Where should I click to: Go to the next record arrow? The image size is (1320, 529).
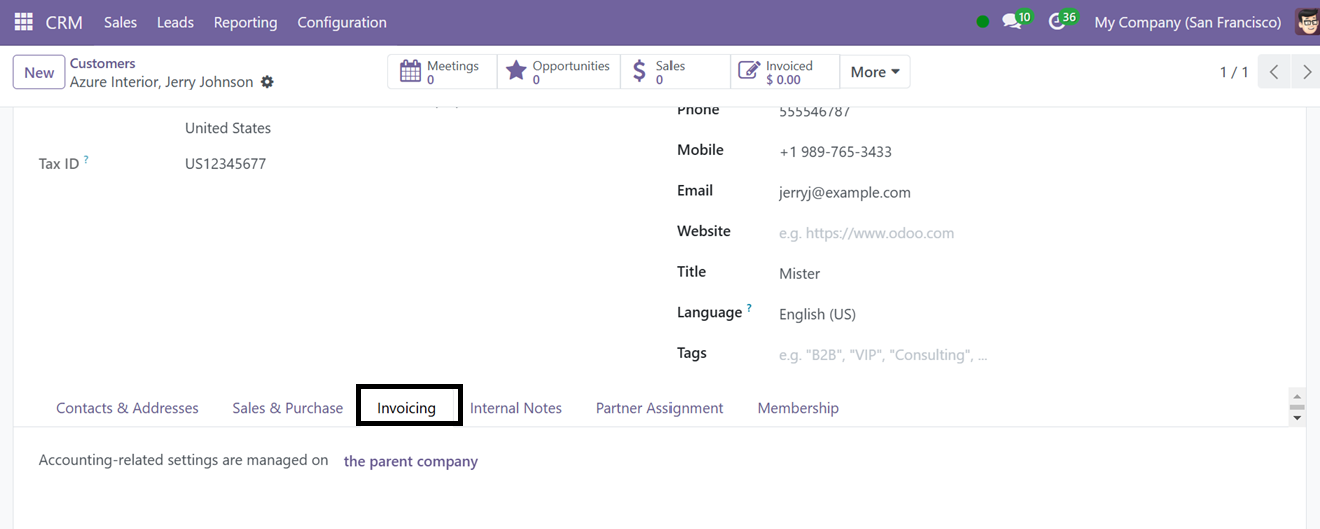[x=1306, y=72]
